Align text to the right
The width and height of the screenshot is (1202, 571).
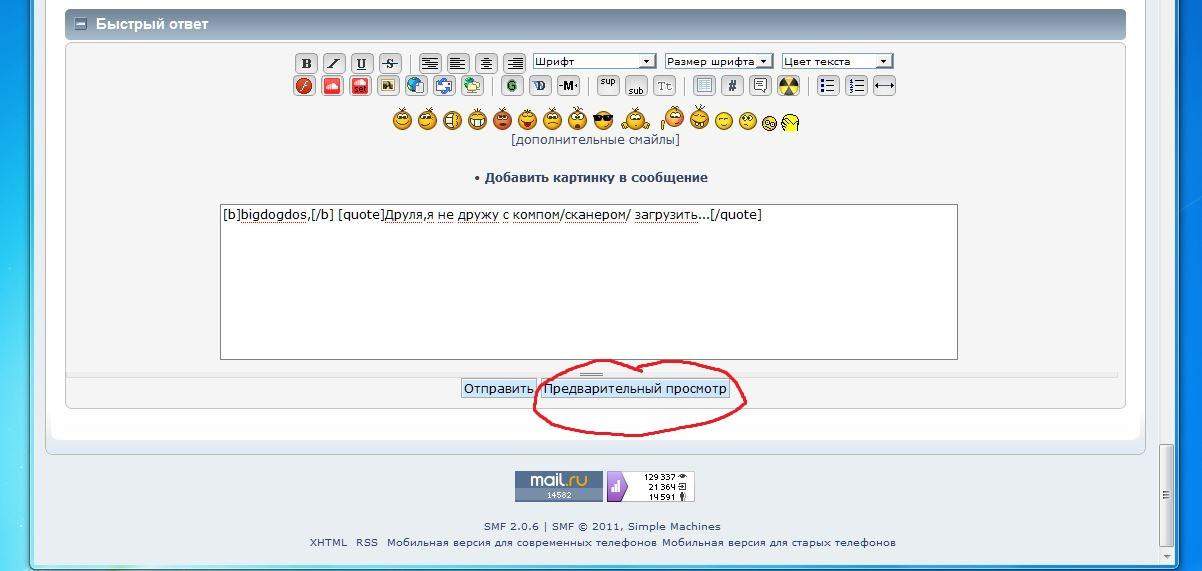pos(514,62)
